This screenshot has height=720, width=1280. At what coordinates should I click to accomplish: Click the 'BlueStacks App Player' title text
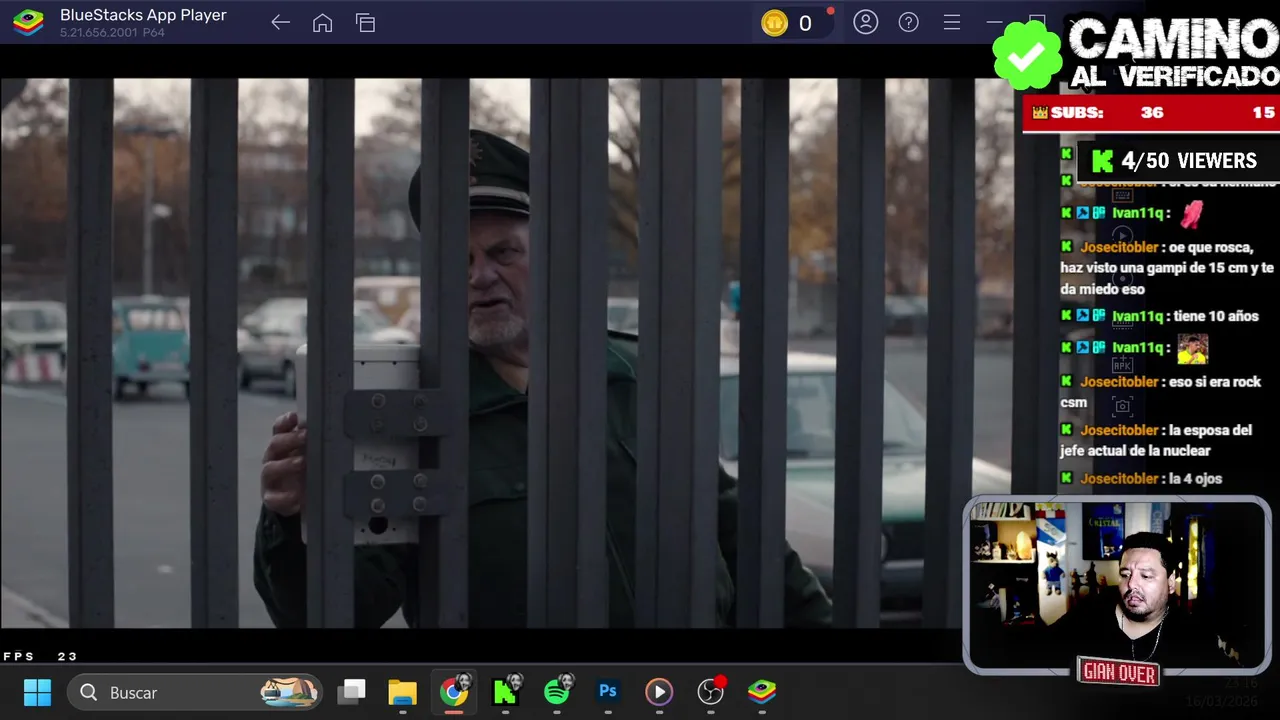pos(143,15)
